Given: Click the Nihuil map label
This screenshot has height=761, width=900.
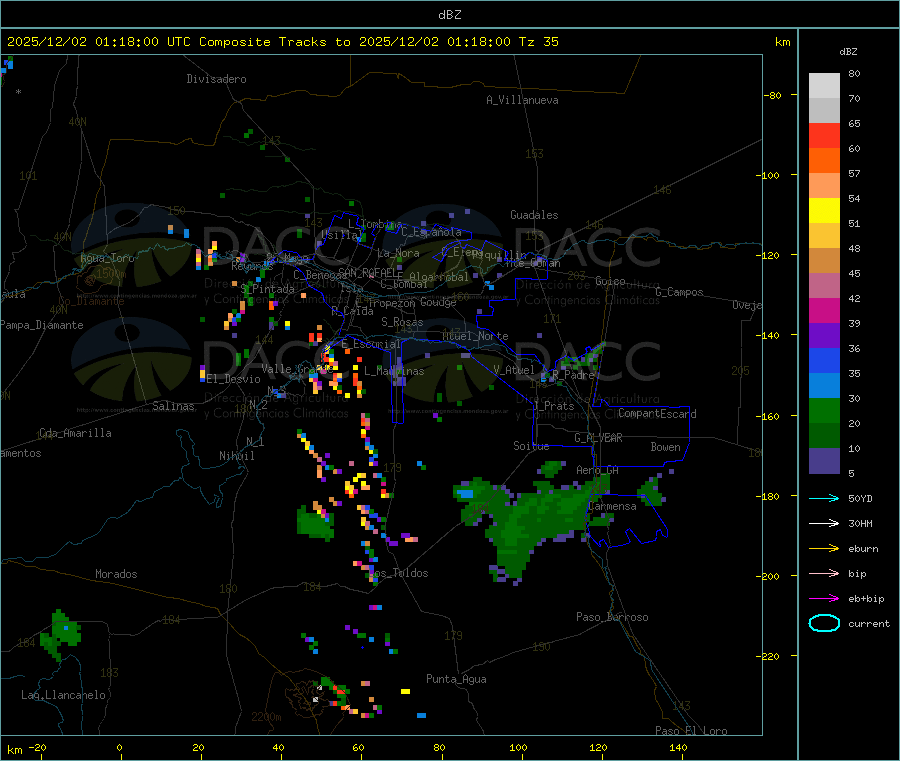Looking at the screenshot, I should tap(236, 456).
